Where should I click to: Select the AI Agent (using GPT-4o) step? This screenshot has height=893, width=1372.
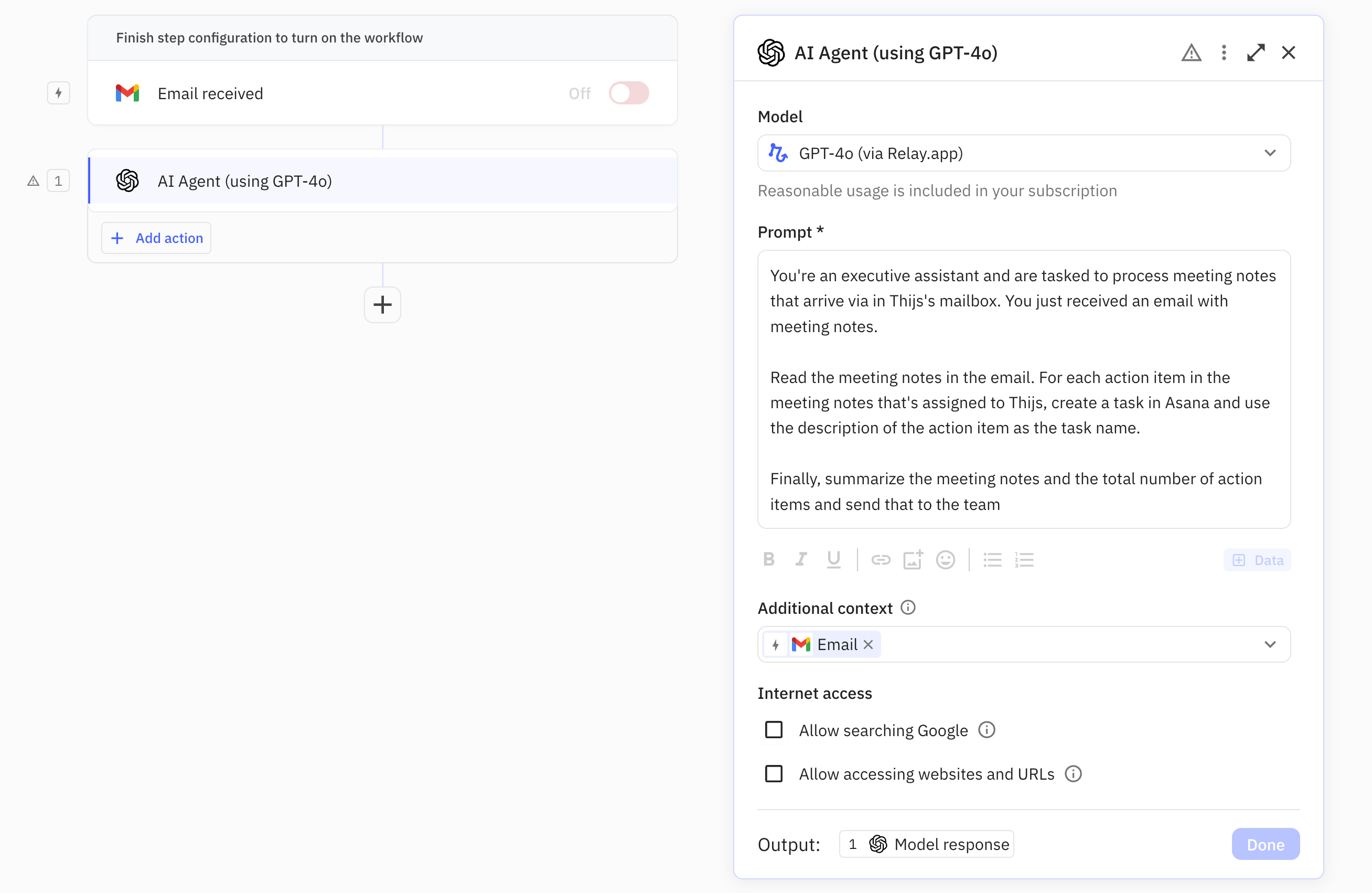[x=382, y=181]
